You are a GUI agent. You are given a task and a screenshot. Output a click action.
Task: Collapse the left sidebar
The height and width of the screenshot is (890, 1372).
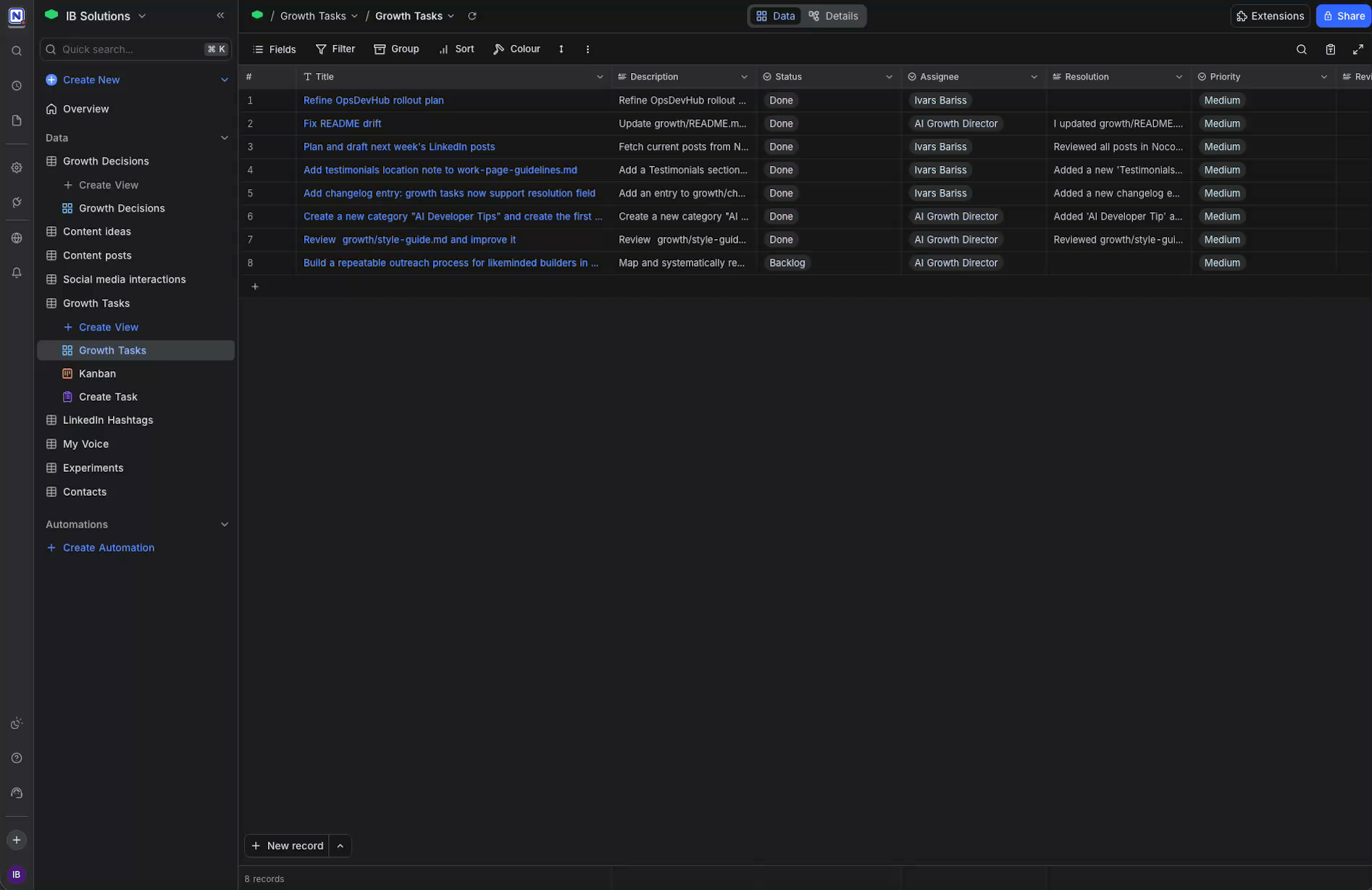pos(220,15)
